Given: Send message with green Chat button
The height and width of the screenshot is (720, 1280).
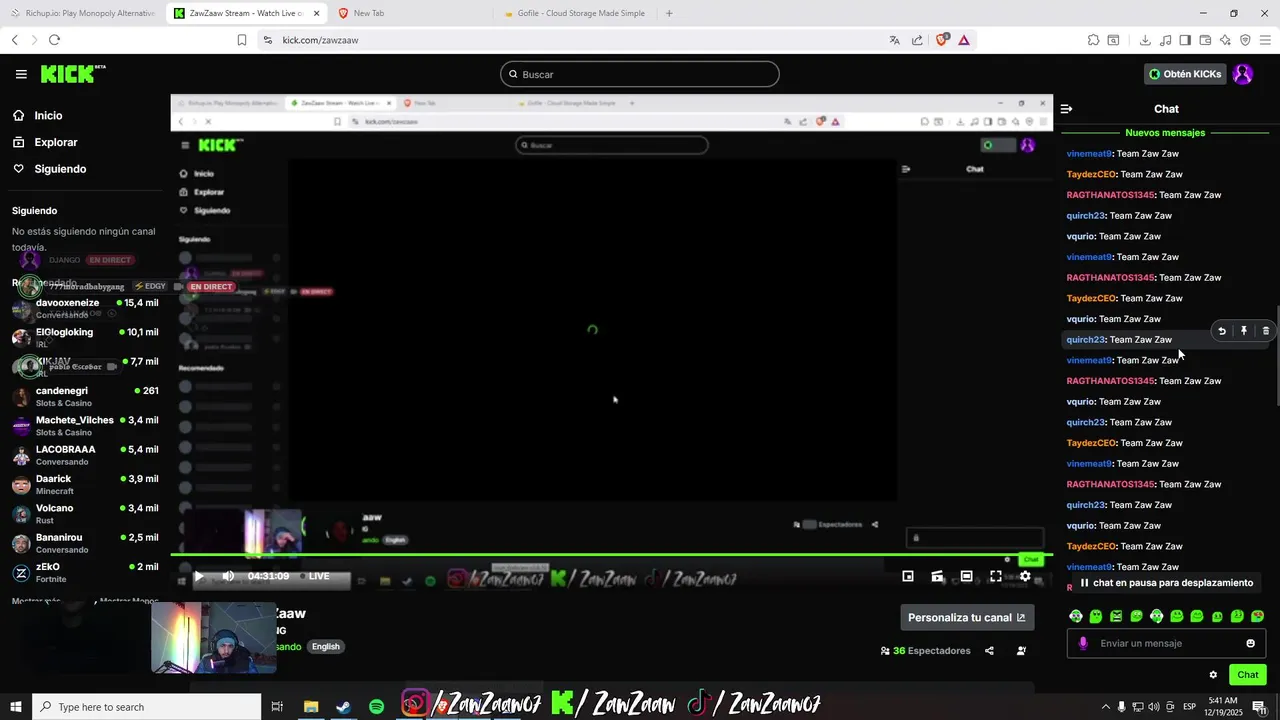Looking at the screenshot, I should (1248, 675).
